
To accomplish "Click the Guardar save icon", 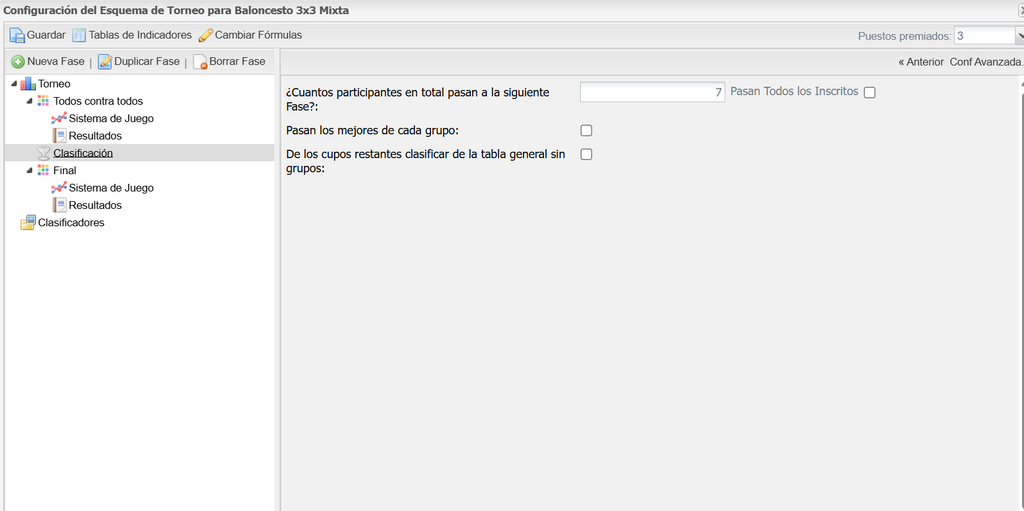I will point(17,35).
